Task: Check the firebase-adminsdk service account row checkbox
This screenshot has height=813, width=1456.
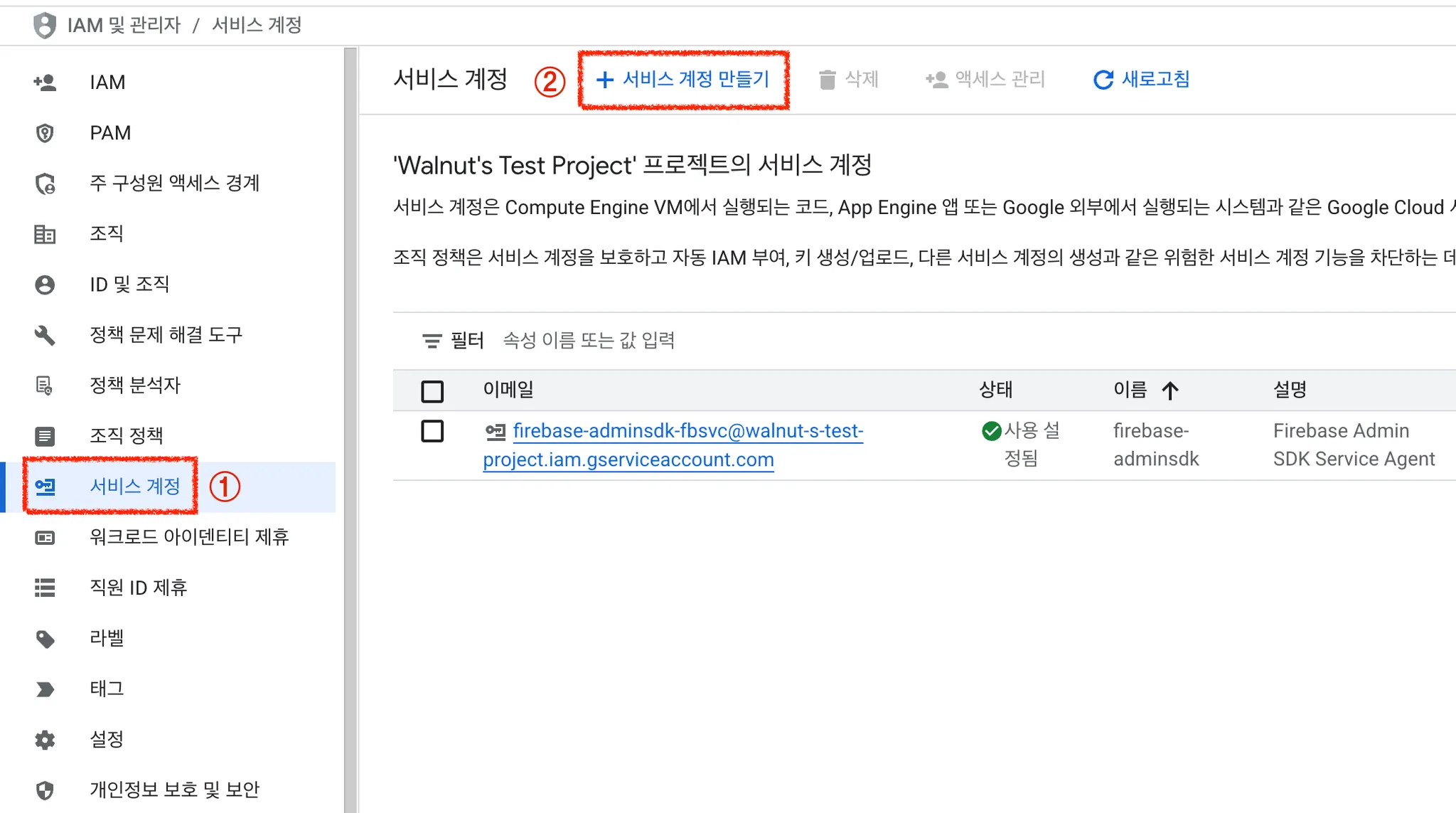Action: pos(432,431)
